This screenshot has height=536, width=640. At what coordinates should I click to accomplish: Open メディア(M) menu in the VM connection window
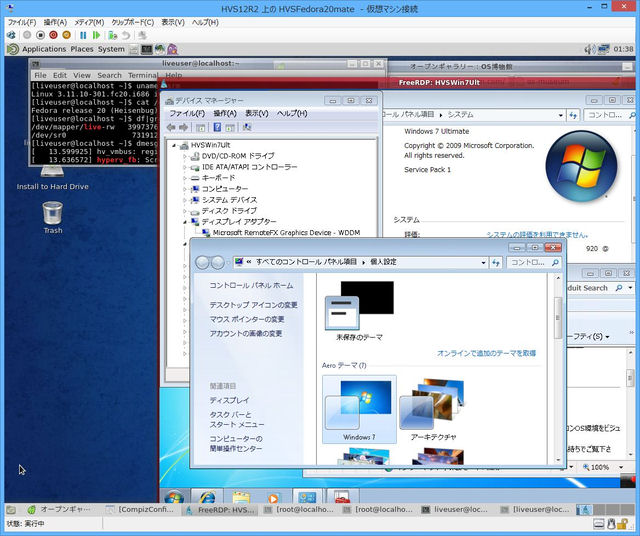[89, 22]
